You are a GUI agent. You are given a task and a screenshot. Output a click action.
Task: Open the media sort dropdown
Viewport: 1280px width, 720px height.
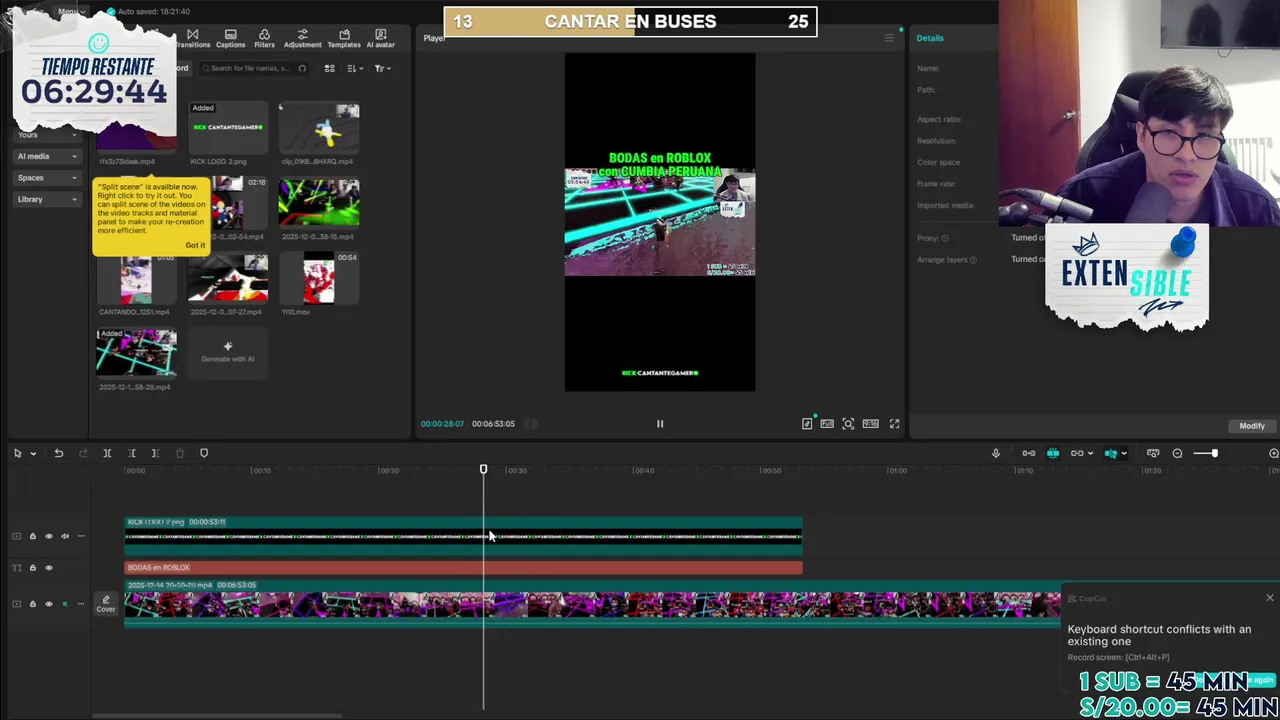pos(354,68)
